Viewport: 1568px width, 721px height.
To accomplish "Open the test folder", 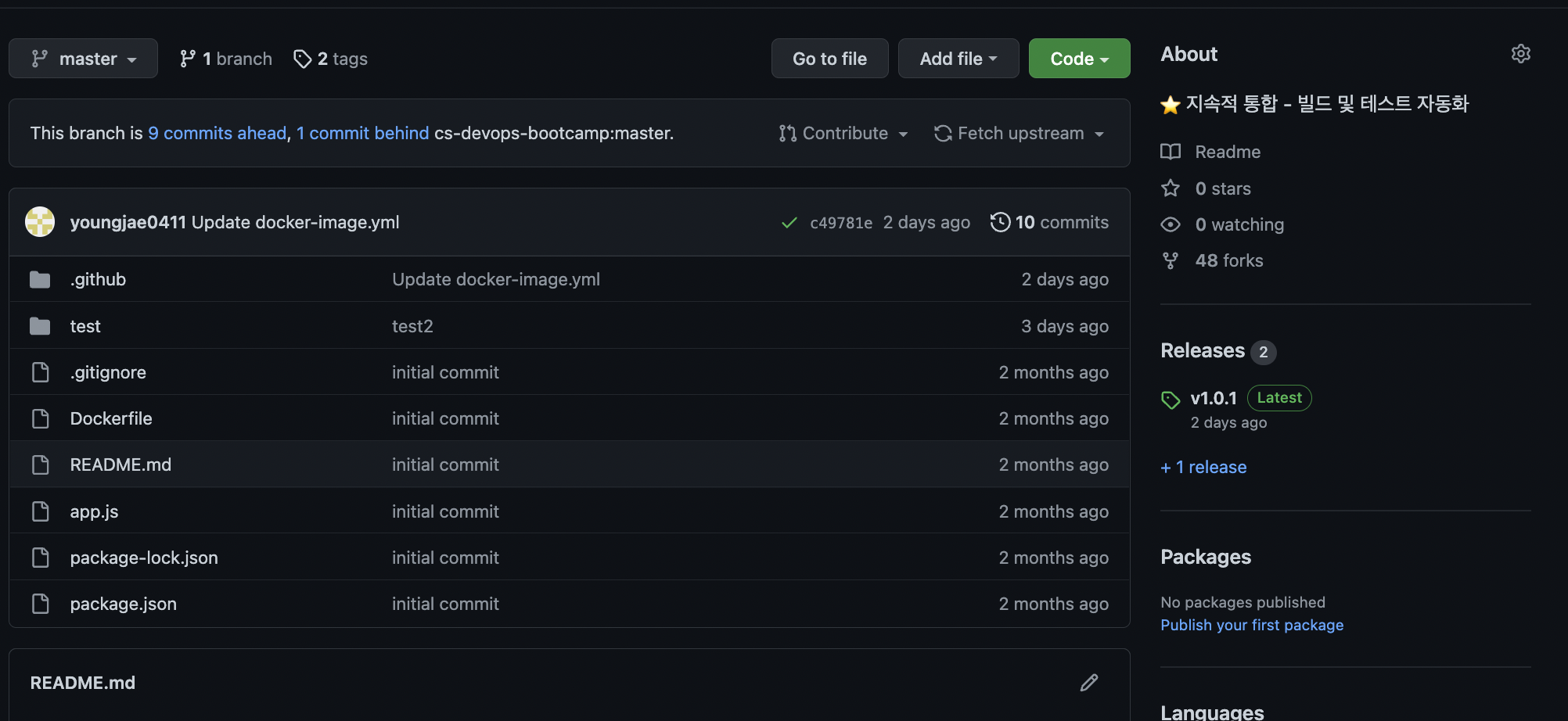I will pos(85,326).
